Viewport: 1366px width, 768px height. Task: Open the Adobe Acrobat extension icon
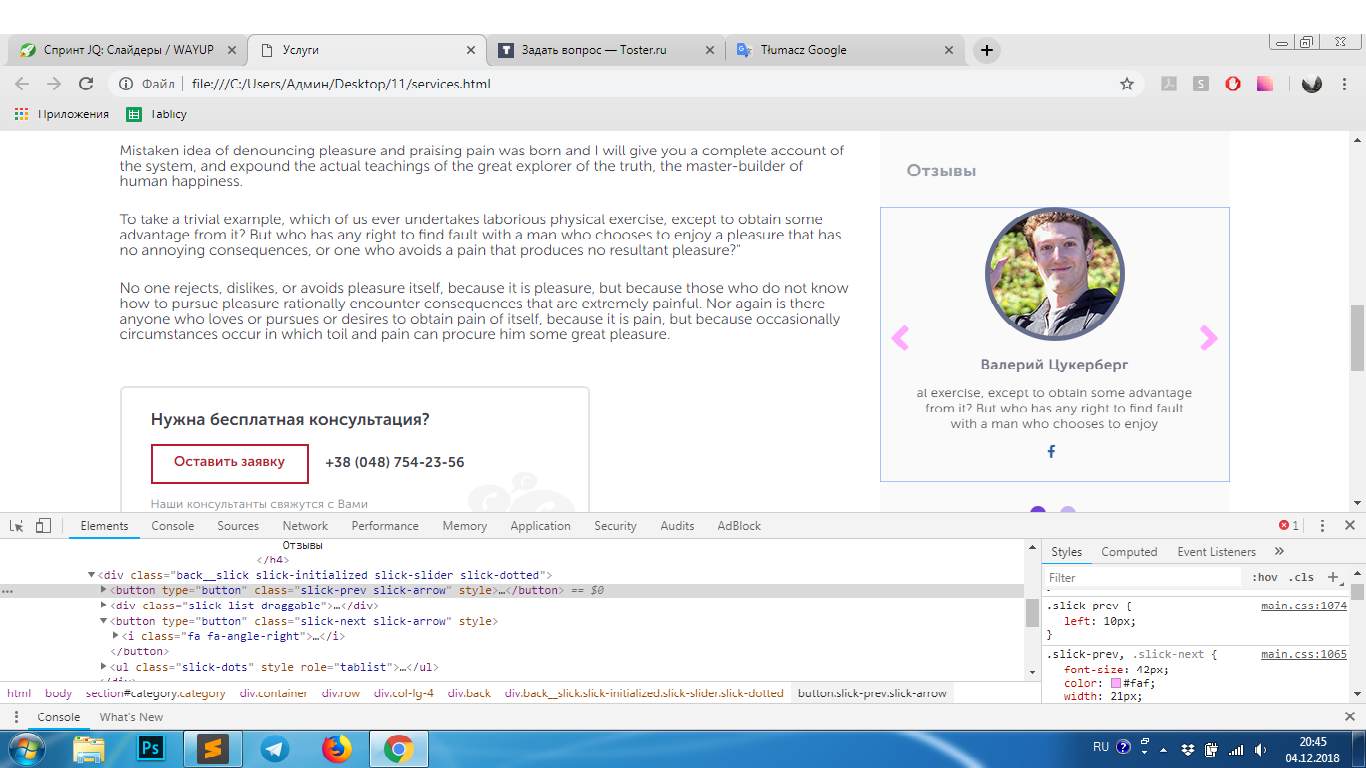click(1168, 84)
